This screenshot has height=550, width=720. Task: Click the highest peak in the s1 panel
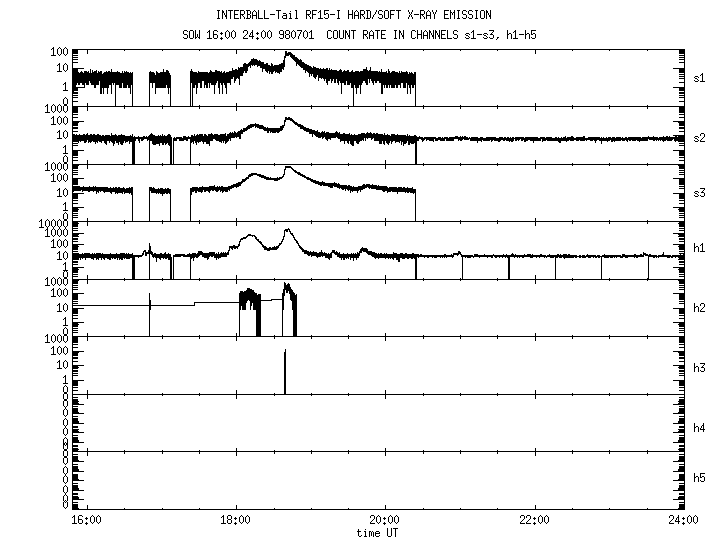click(x=288, y=55)
